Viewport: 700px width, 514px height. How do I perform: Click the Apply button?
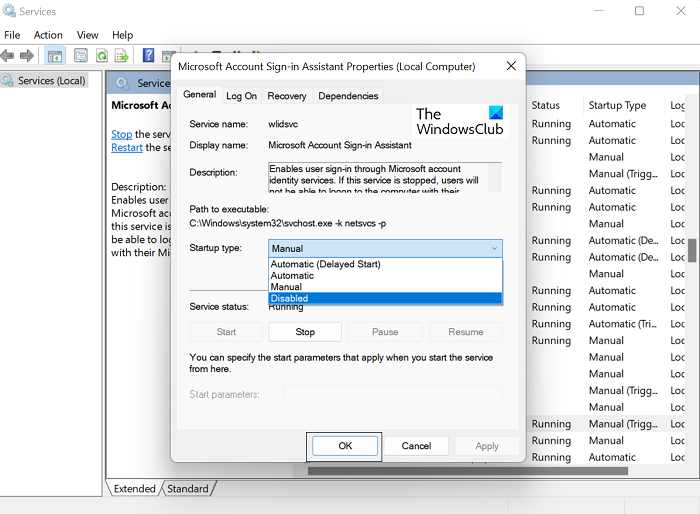[x=487, y=446]
